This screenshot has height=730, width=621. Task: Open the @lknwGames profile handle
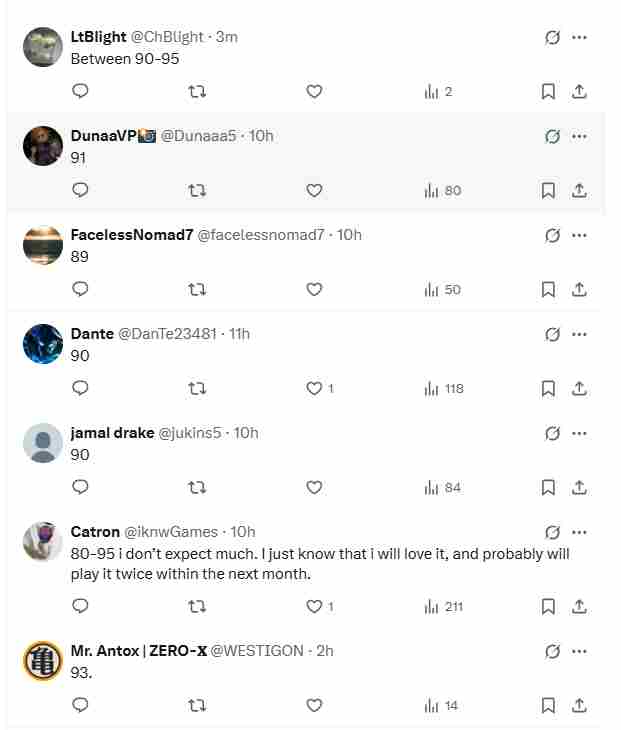pos(171,532)
